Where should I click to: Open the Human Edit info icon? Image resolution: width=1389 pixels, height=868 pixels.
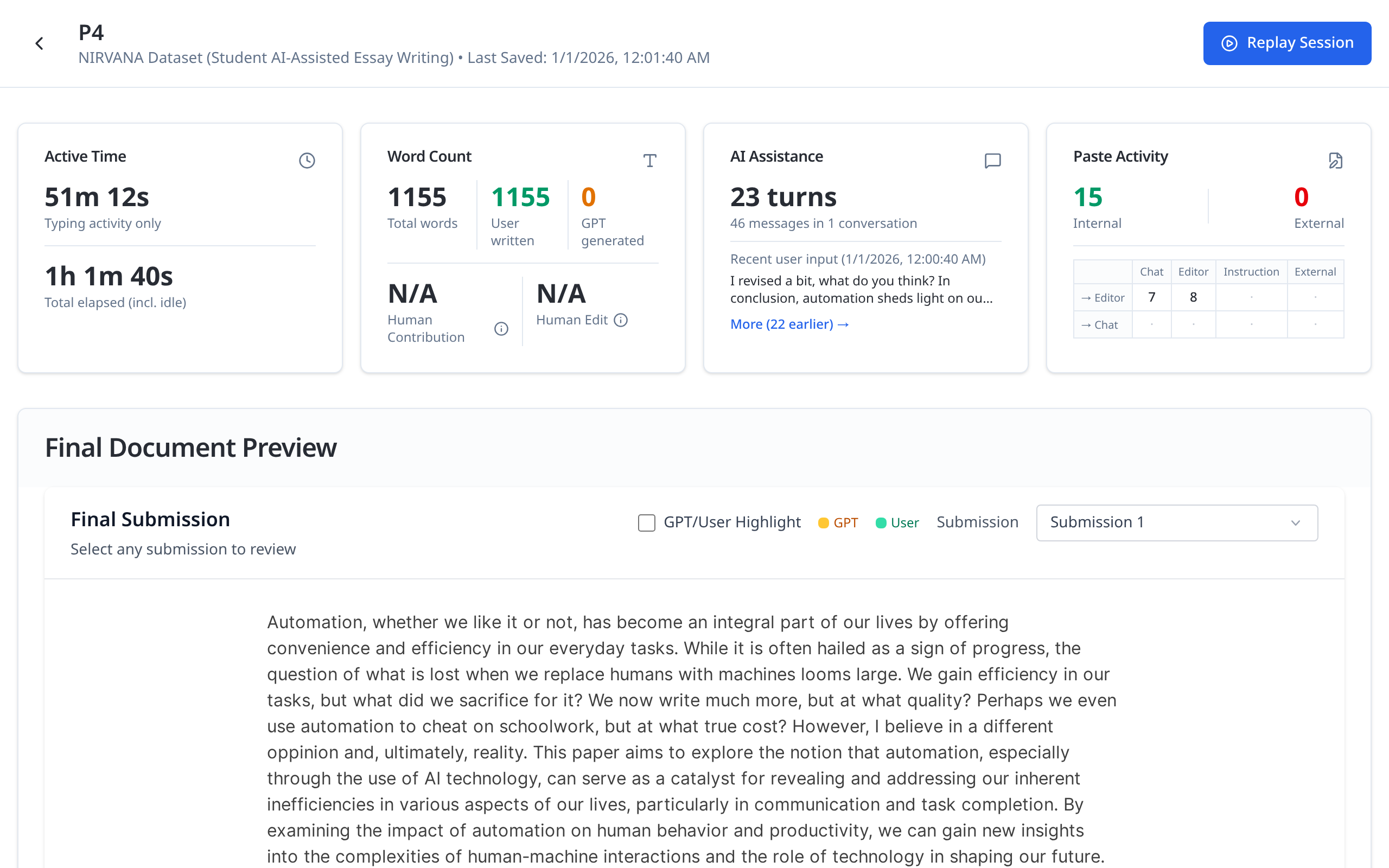pyautogui.click(x=621, y=320)
